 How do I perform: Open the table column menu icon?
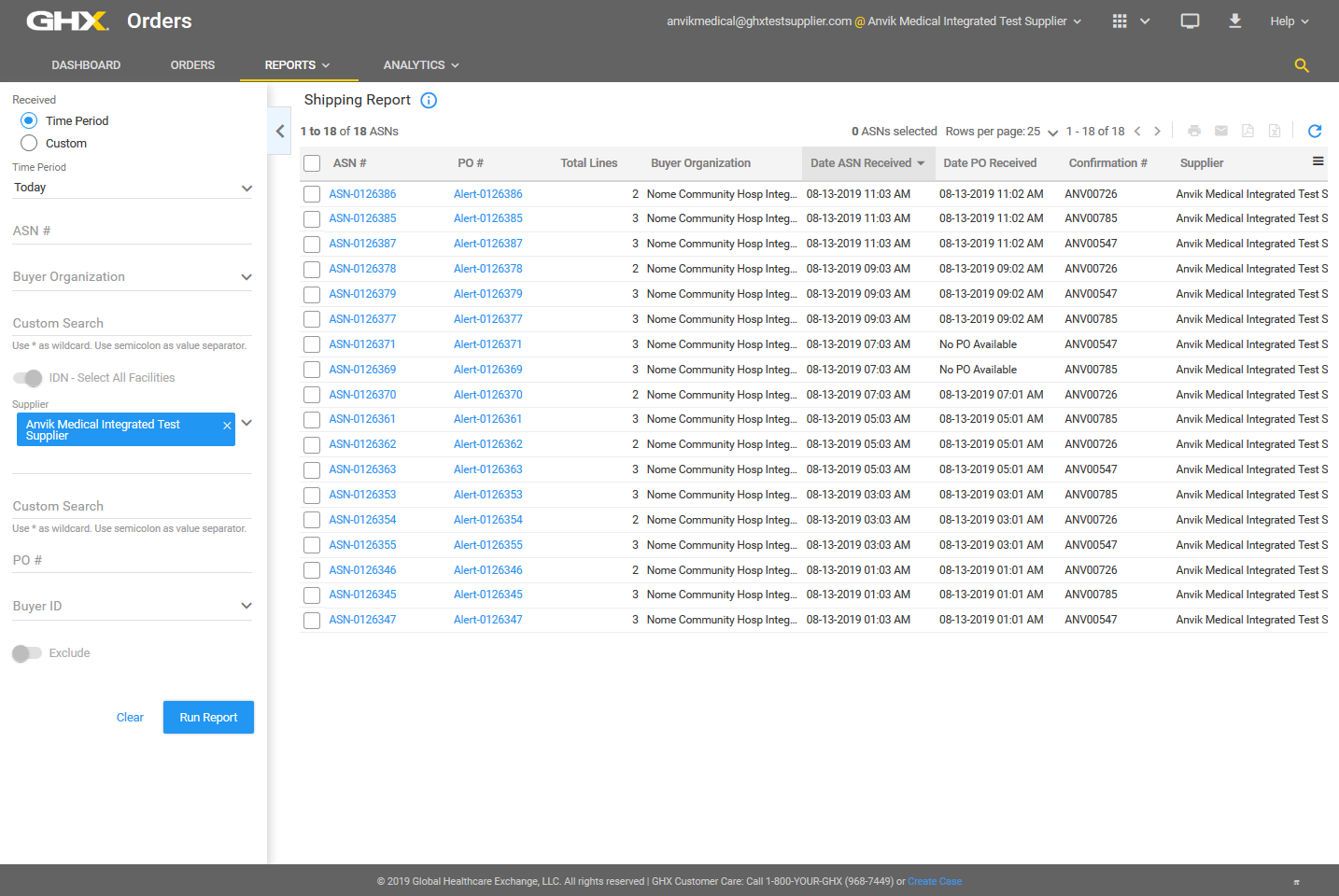click(x=1318, y=161)
